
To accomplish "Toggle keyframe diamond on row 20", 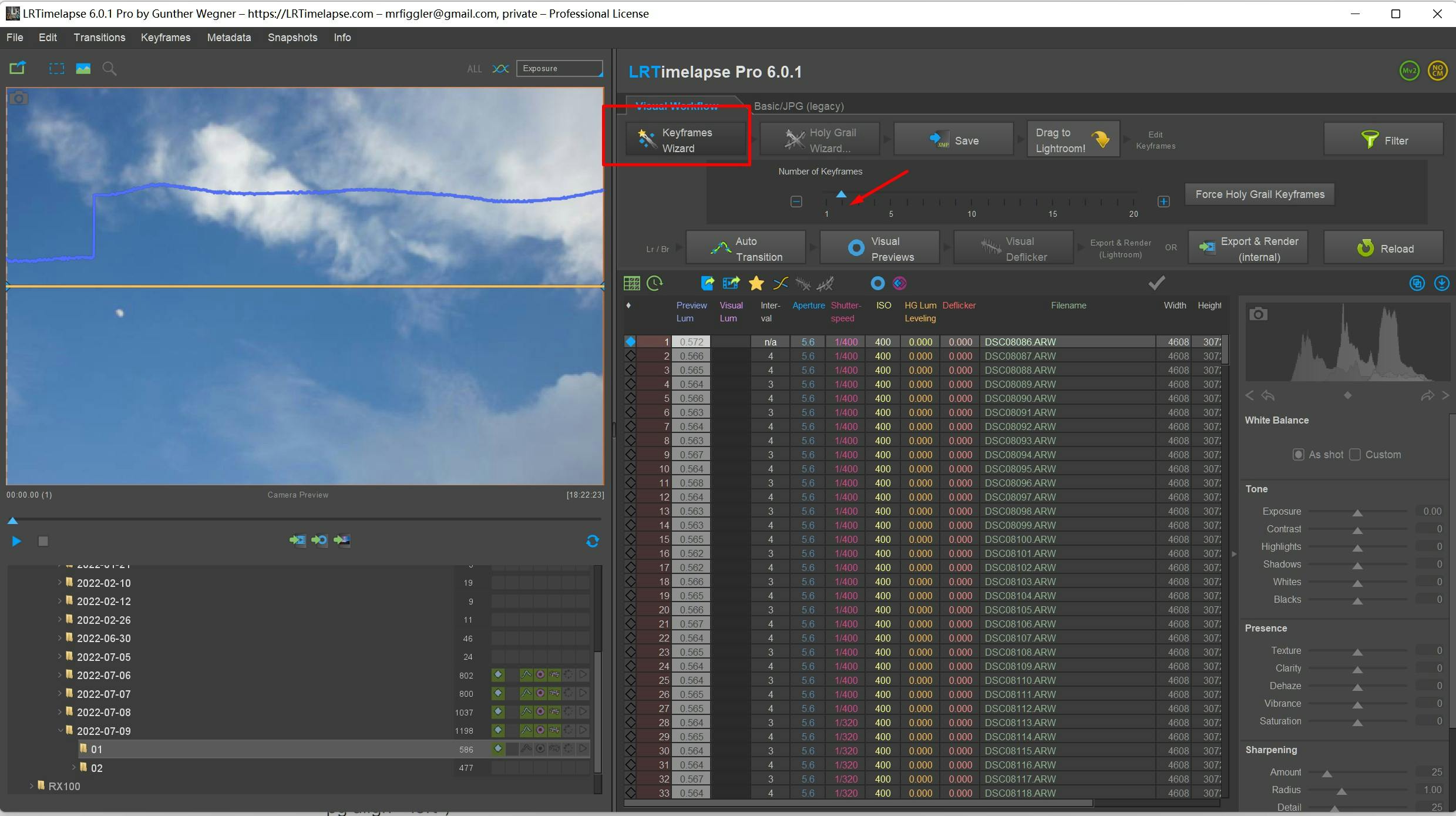I will pyautogui.click(x=630, y=610).
